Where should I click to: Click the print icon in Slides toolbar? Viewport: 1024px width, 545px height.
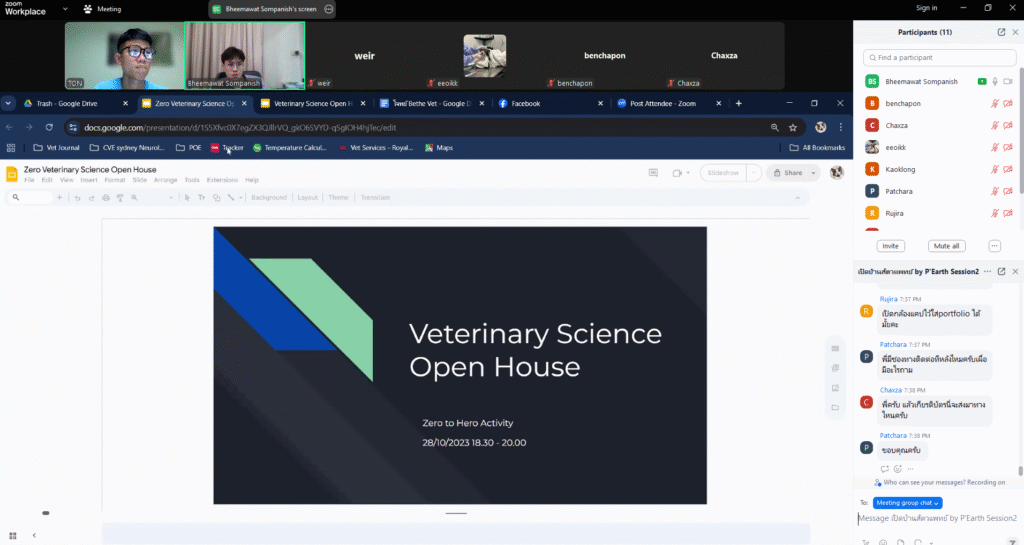tap(106, 198)
